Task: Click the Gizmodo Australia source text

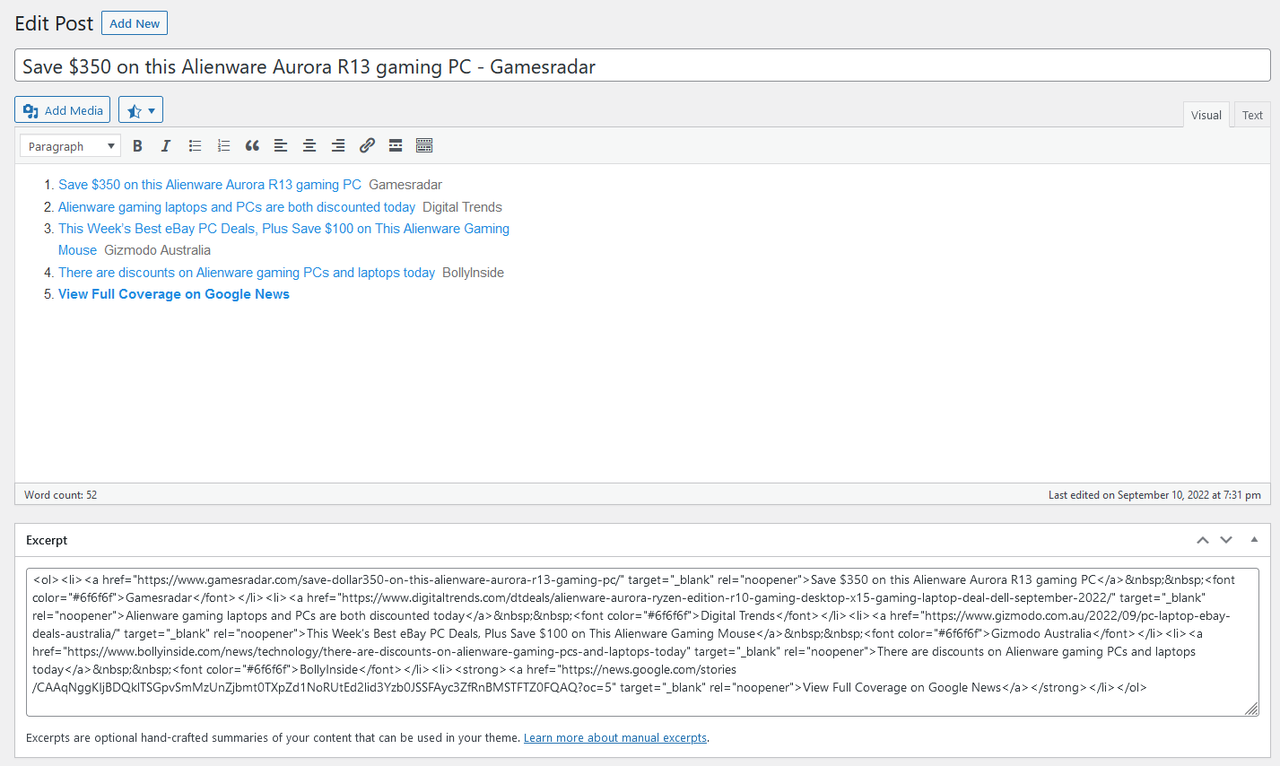Action: (157, 250)
